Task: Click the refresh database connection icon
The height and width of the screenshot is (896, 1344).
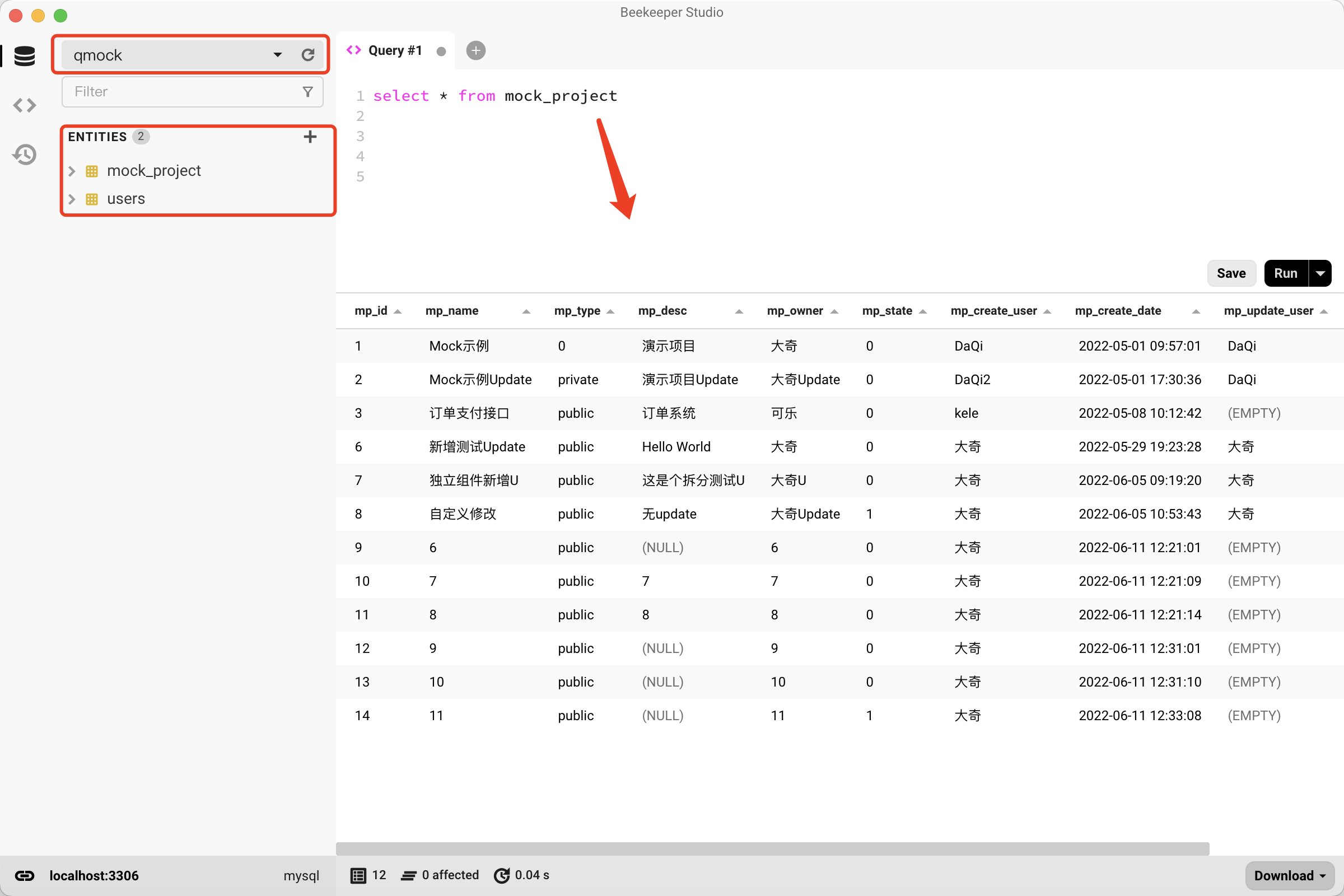Action: (308, 55)
